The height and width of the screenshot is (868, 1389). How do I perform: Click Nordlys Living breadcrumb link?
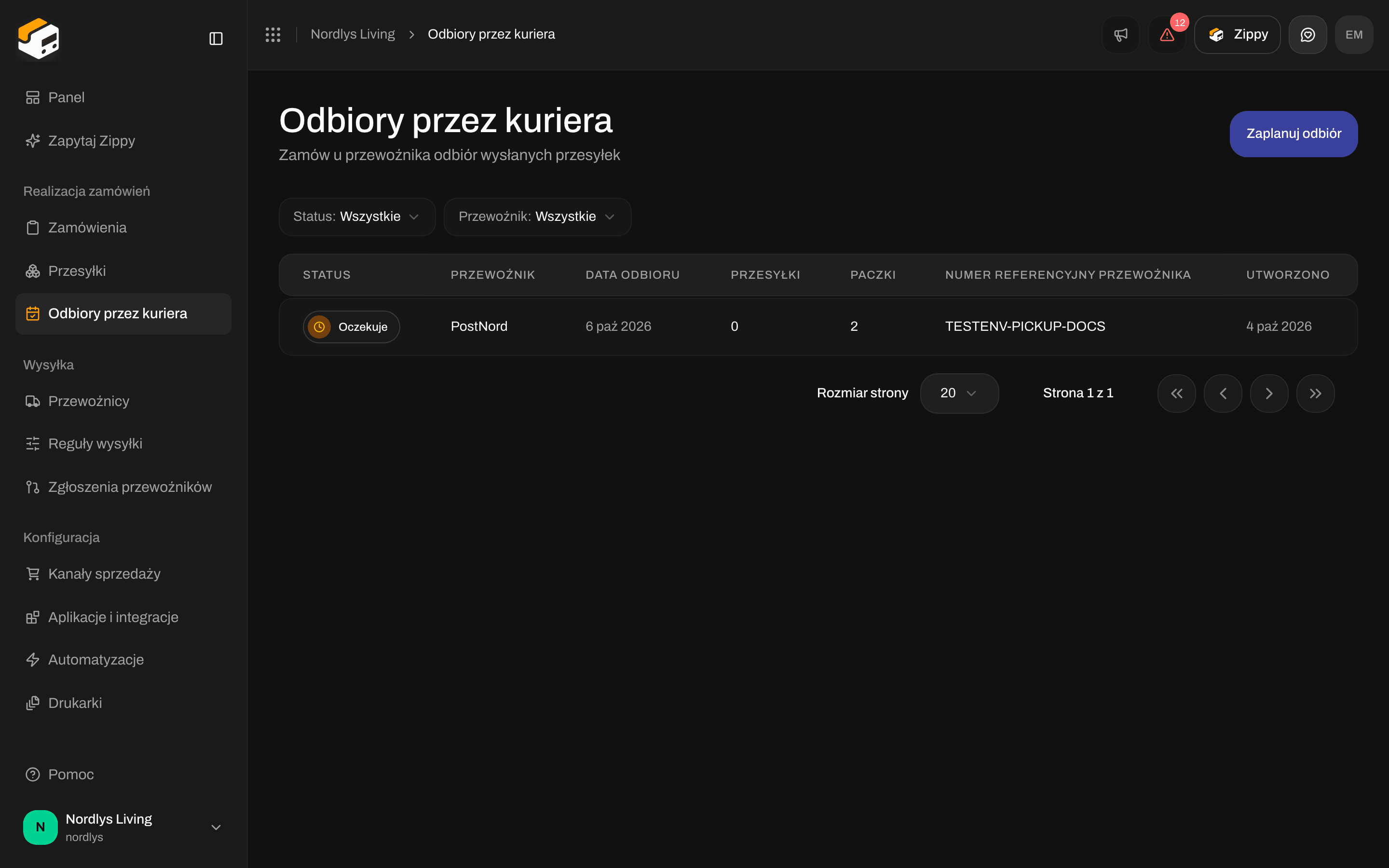tap(353, 34)
